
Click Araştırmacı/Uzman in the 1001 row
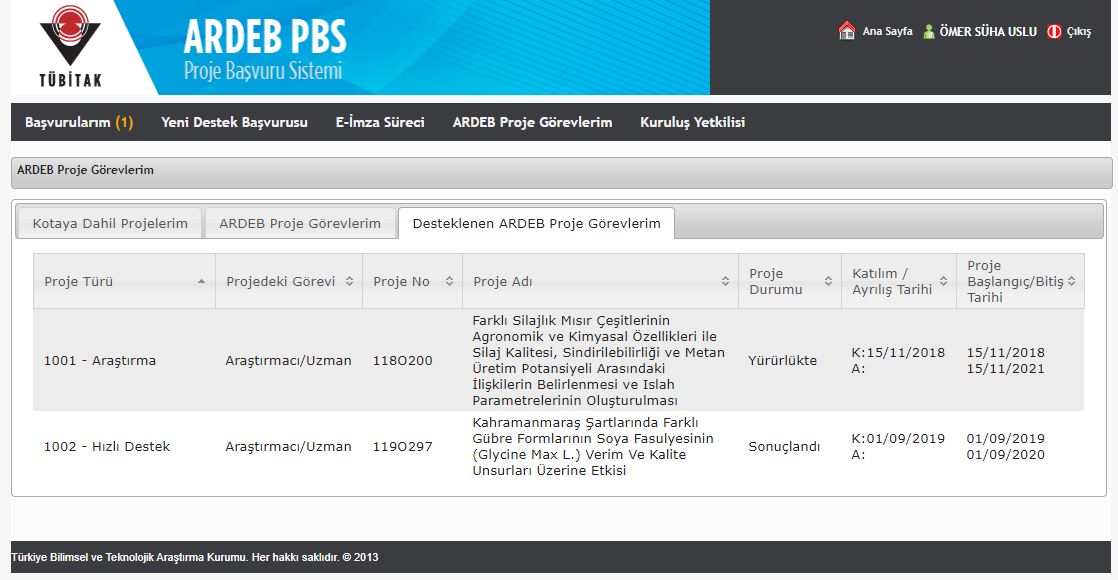click(x=288, y=360)
